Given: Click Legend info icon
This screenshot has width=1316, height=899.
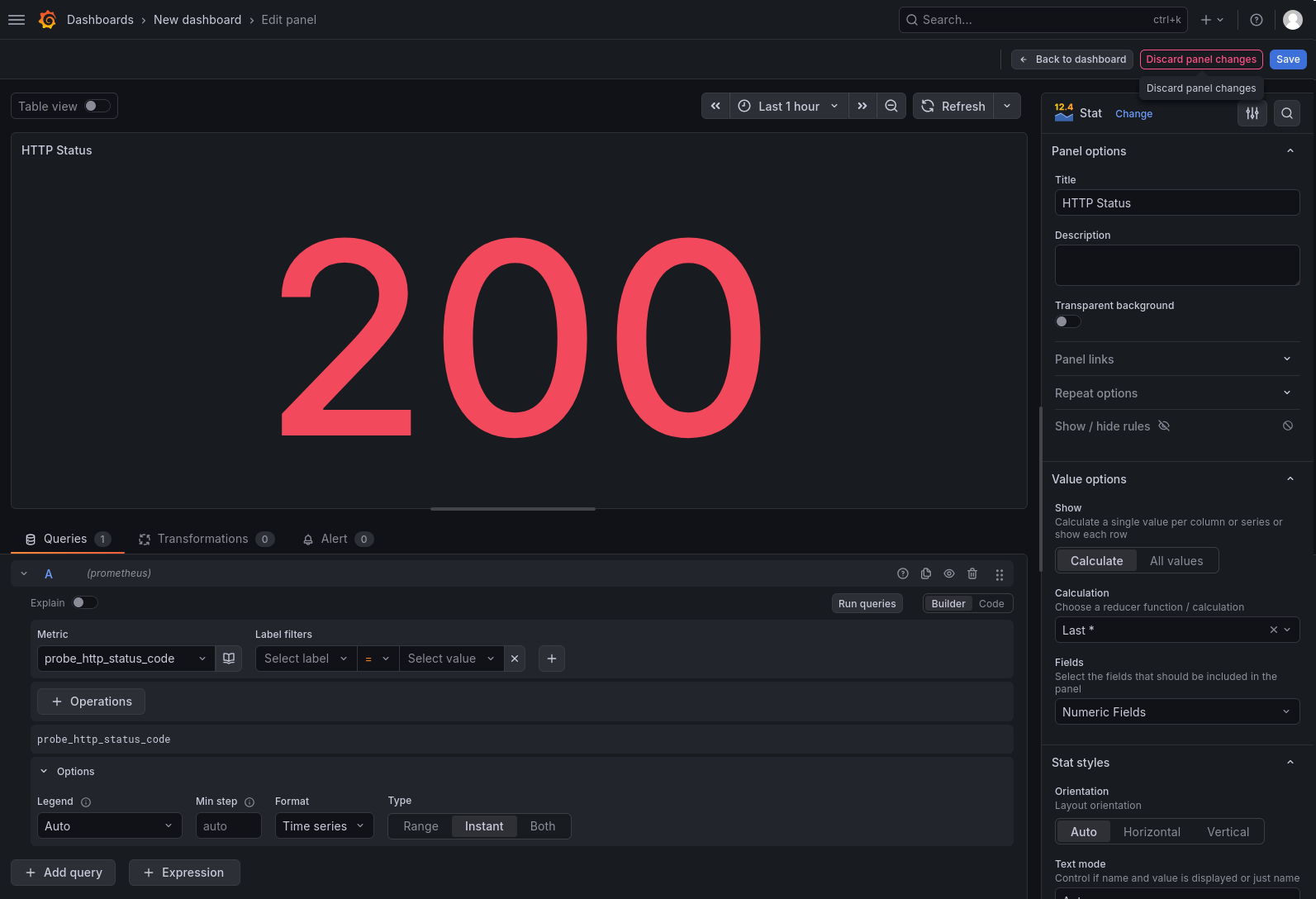Looking at the screenshot, I should (x=86, y=801).
